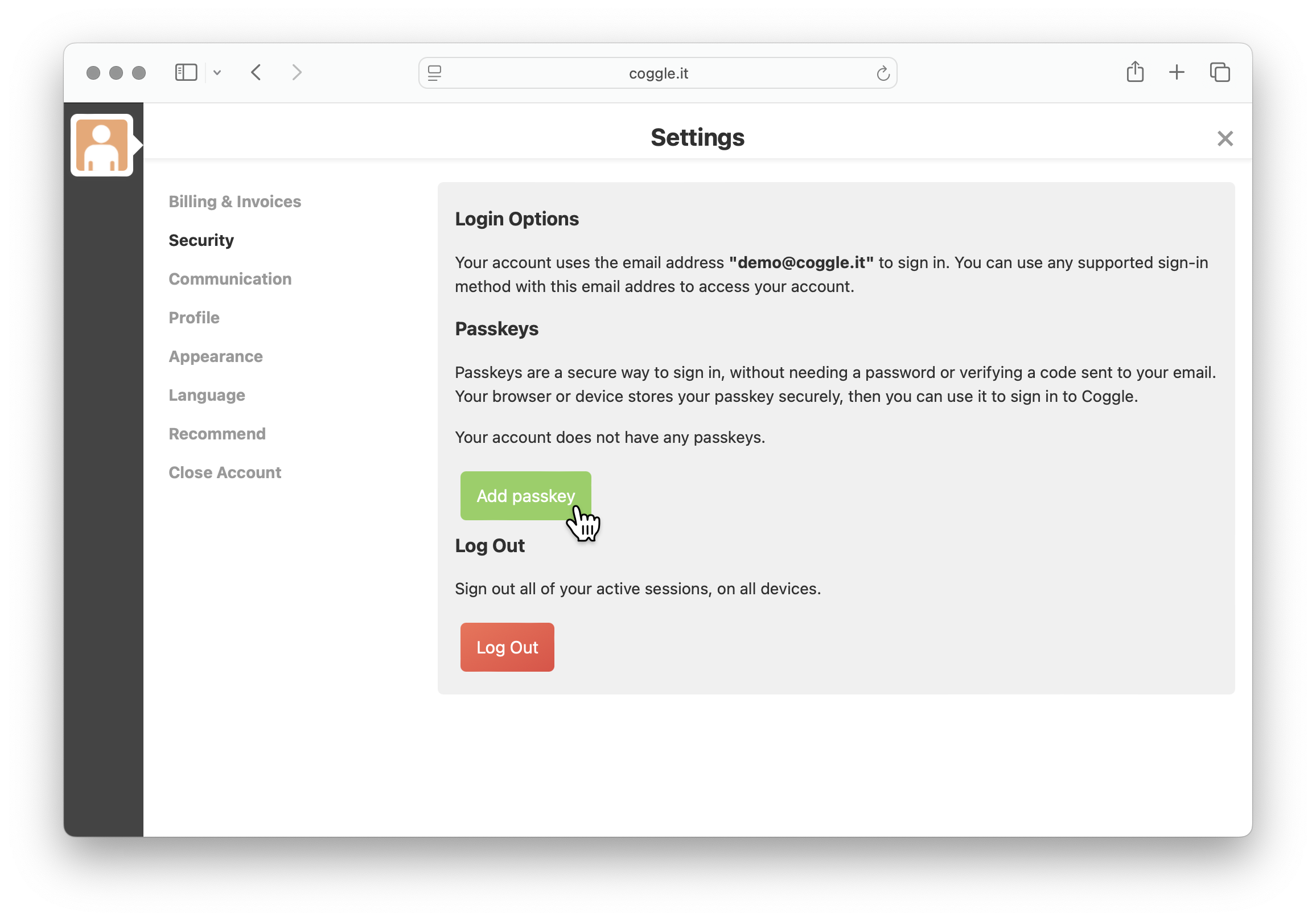The width and height of the screenshot is (1316, 921).
Task: Switch to Communication settings
Action: pyautogui.click(x=230, y=279)
